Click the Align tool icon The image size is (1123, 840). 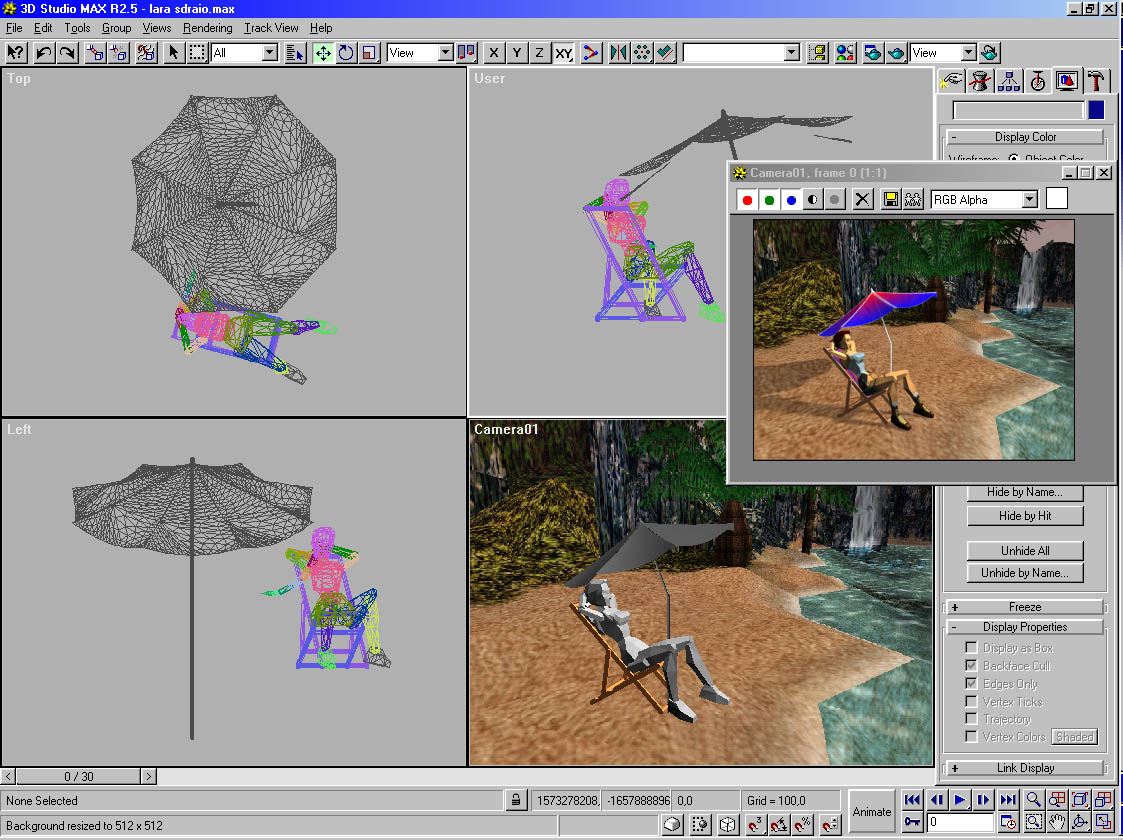[x=666, y=53]
